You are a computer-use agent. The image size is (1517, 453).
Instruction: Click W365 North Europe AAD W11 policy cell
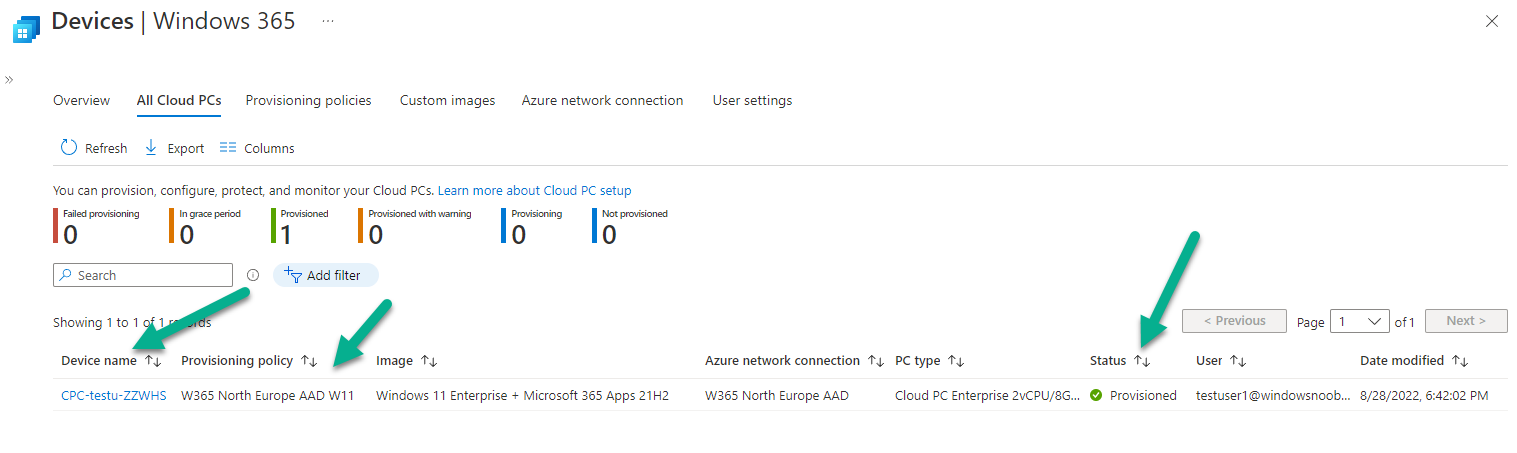267,395
